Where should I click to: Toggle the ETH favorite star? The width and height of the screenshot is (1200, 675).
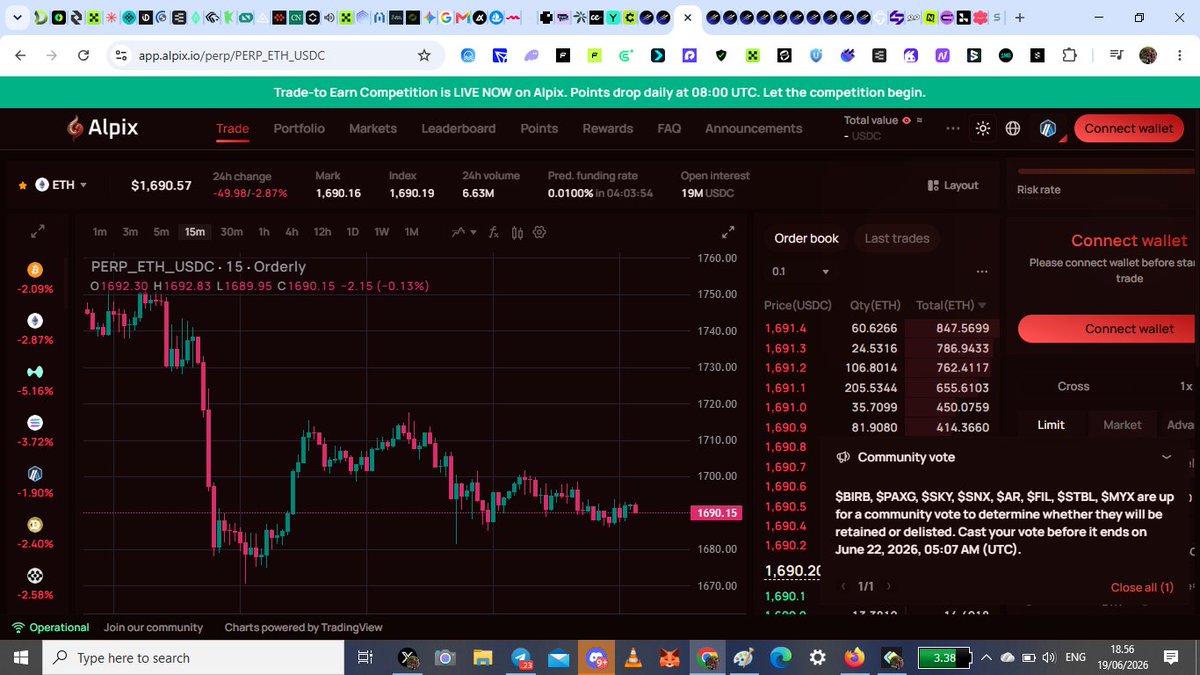[x=22, y=185]
